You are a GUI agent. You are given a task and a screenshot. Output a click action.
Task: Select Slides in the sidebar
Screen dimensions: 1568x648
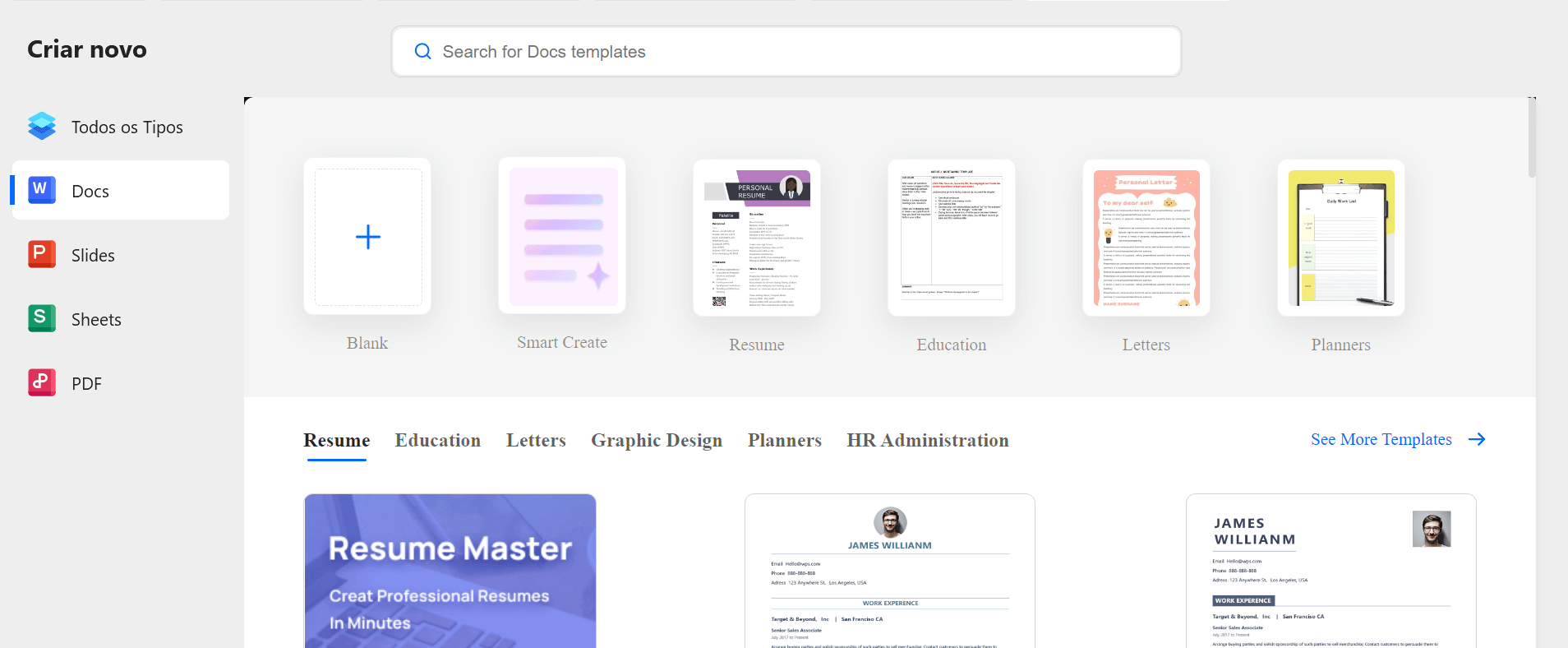click(x=121, y=255)
